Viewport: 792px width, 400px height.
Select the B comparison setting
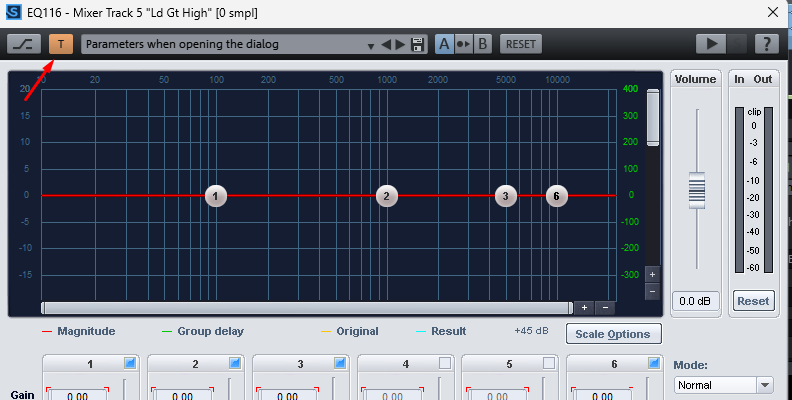pyautogui.click(x=482, y=44)
